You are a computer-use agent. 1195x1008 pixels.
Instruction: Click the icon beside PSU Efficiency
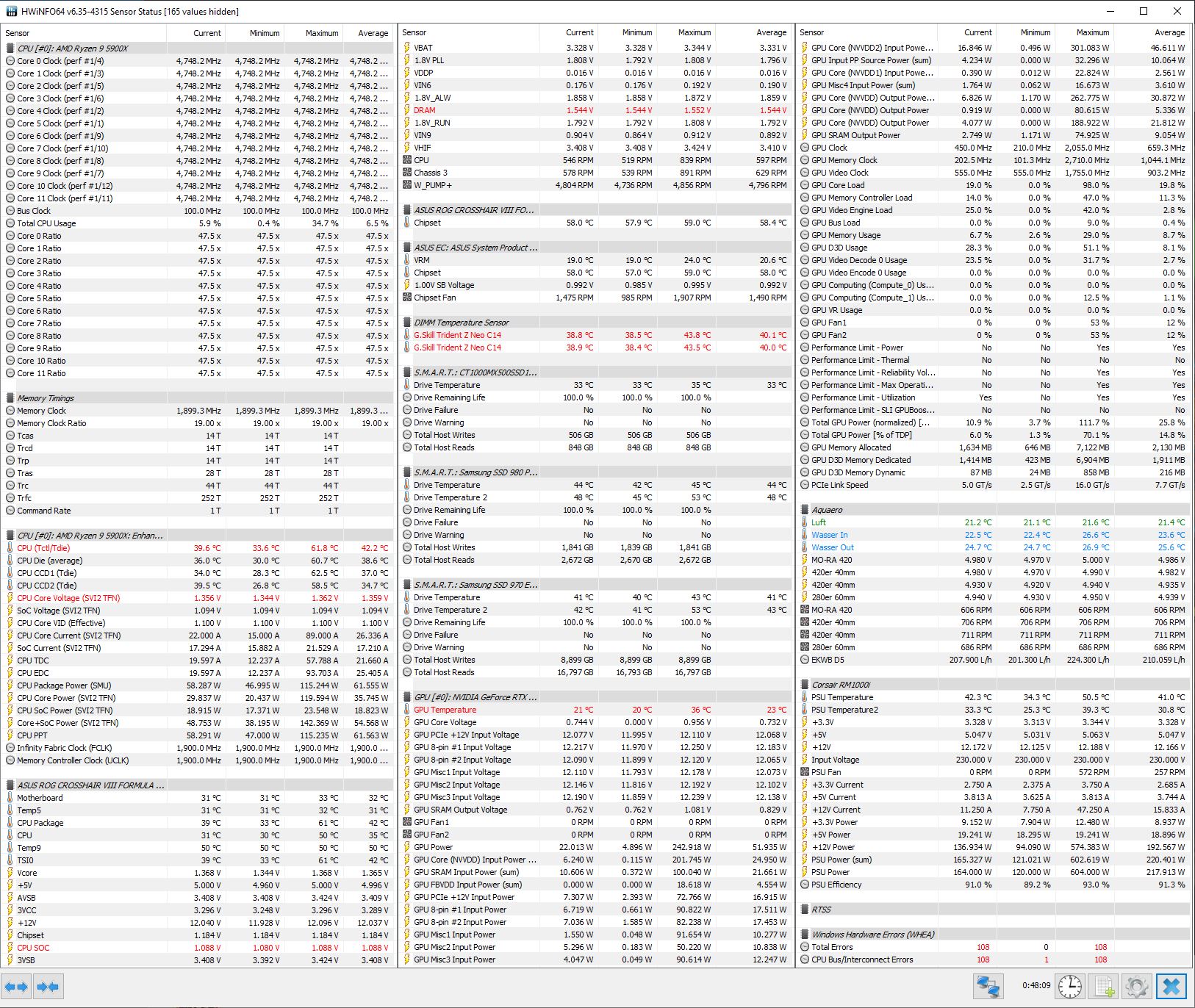click(x=805, y=885)
